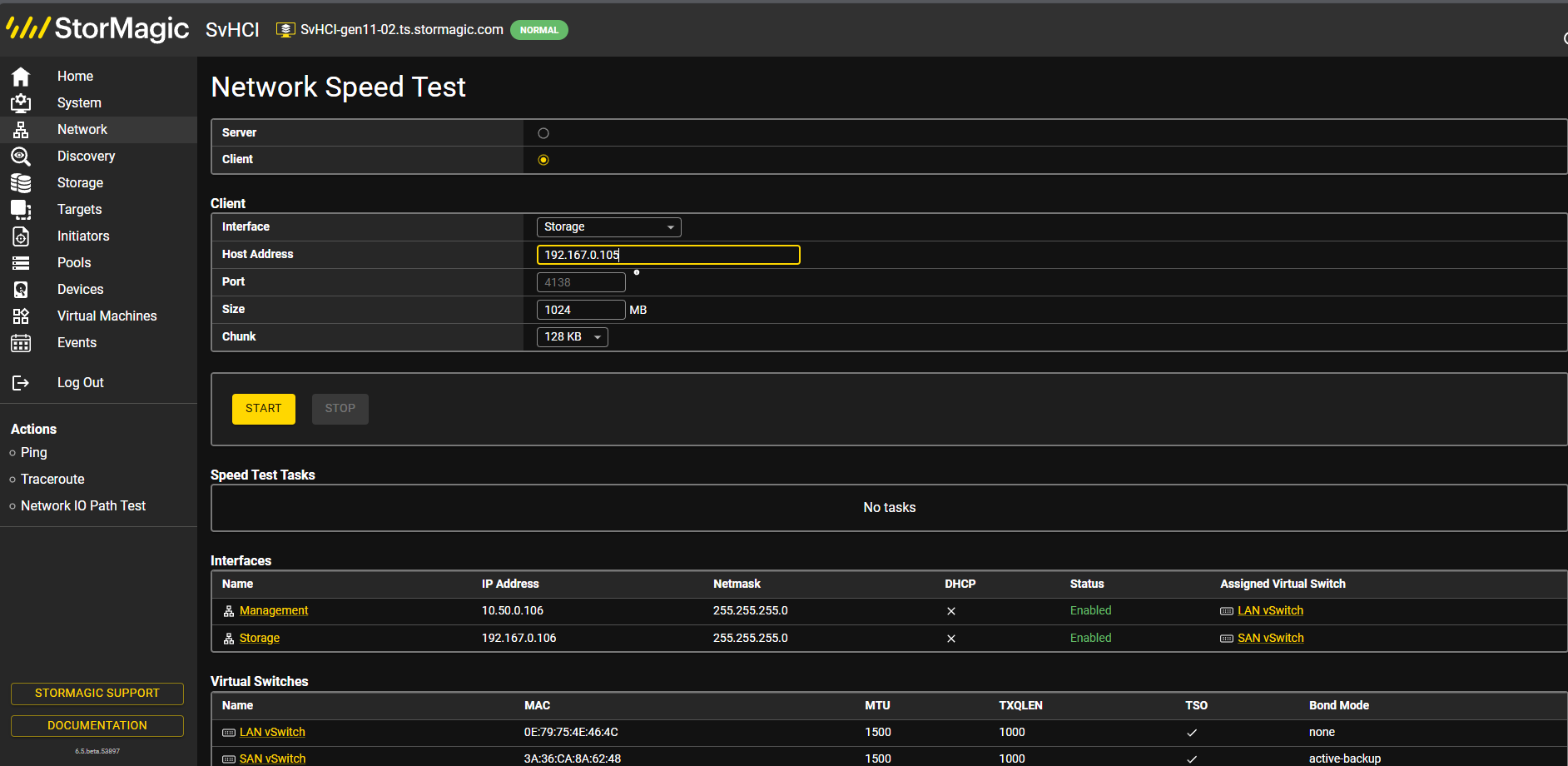
Task: Open the Home menu item
Action: tap(75, 77)
